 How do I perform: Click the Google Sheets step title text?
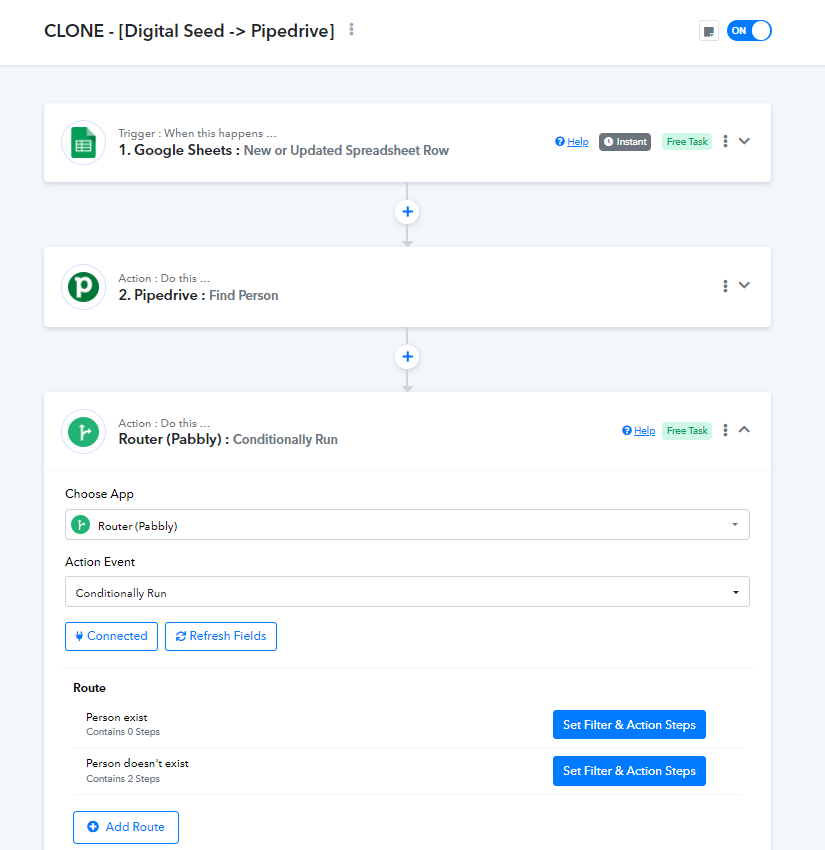(283, 150)
